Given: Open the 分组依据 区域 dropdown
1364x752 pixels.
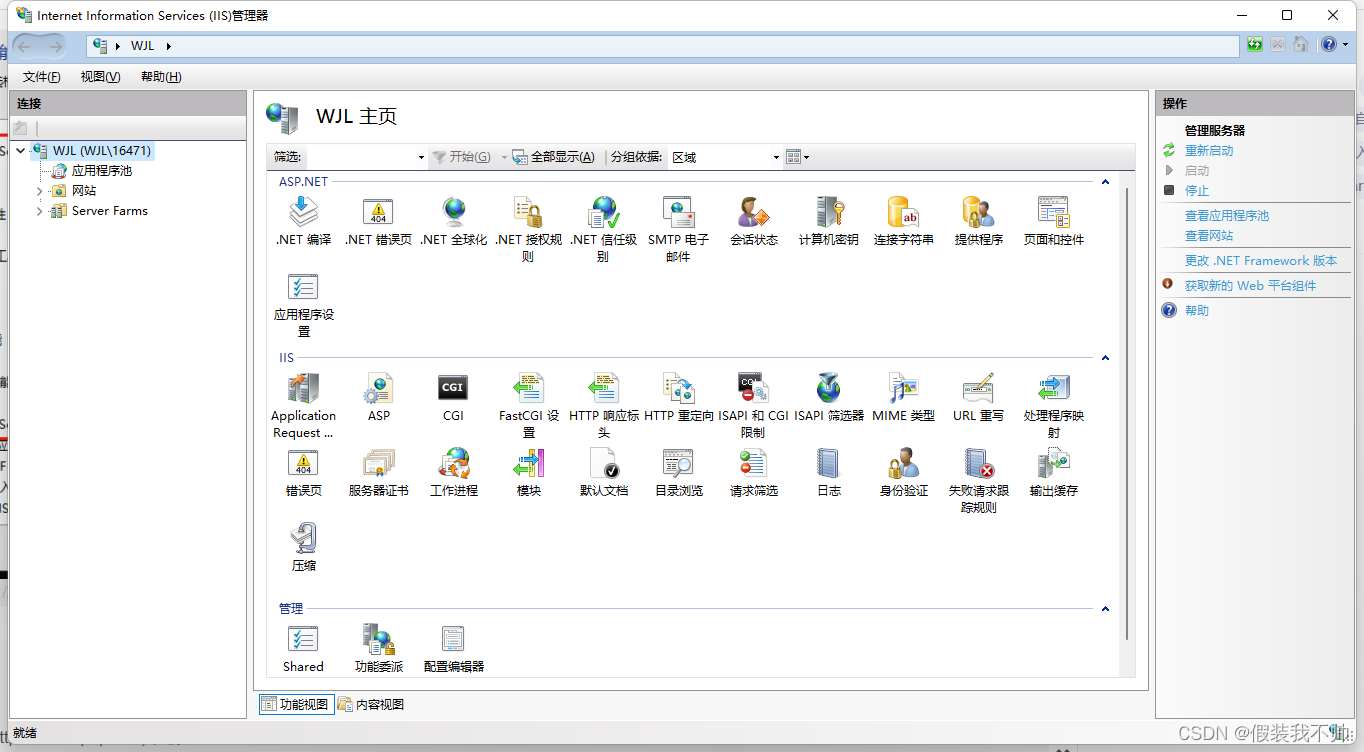Looking at the screenshot, I should [x=776, y=156].
